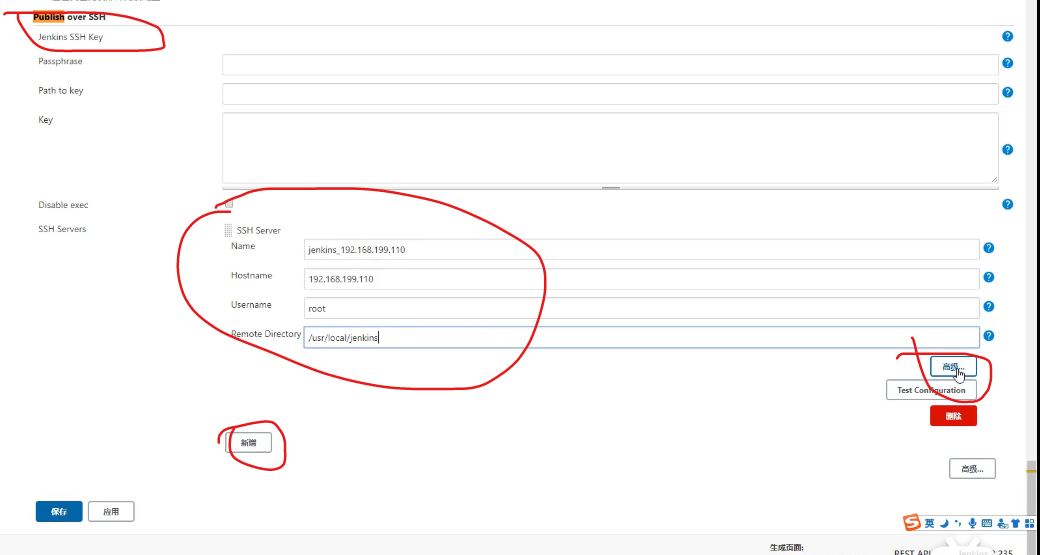Show help for Remote Directory field
1040x555 pixels.
coord(988,336)
